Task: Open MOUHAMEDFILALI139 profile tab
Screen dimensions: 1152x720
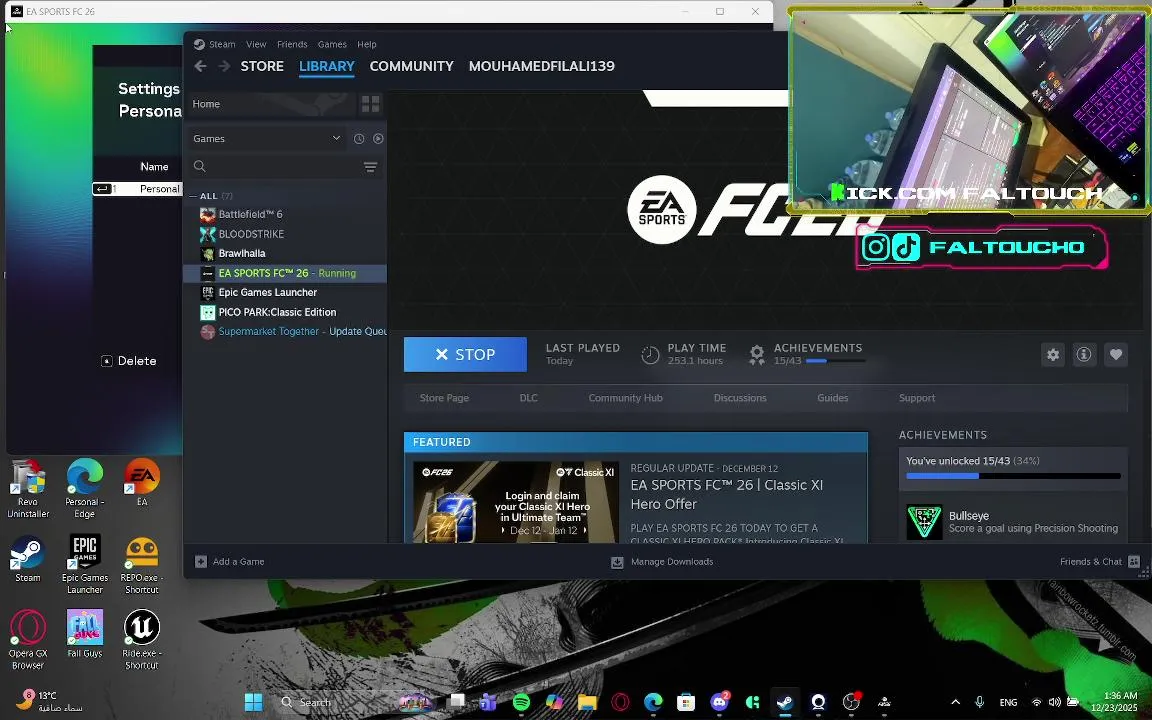Action: [541, 66]
